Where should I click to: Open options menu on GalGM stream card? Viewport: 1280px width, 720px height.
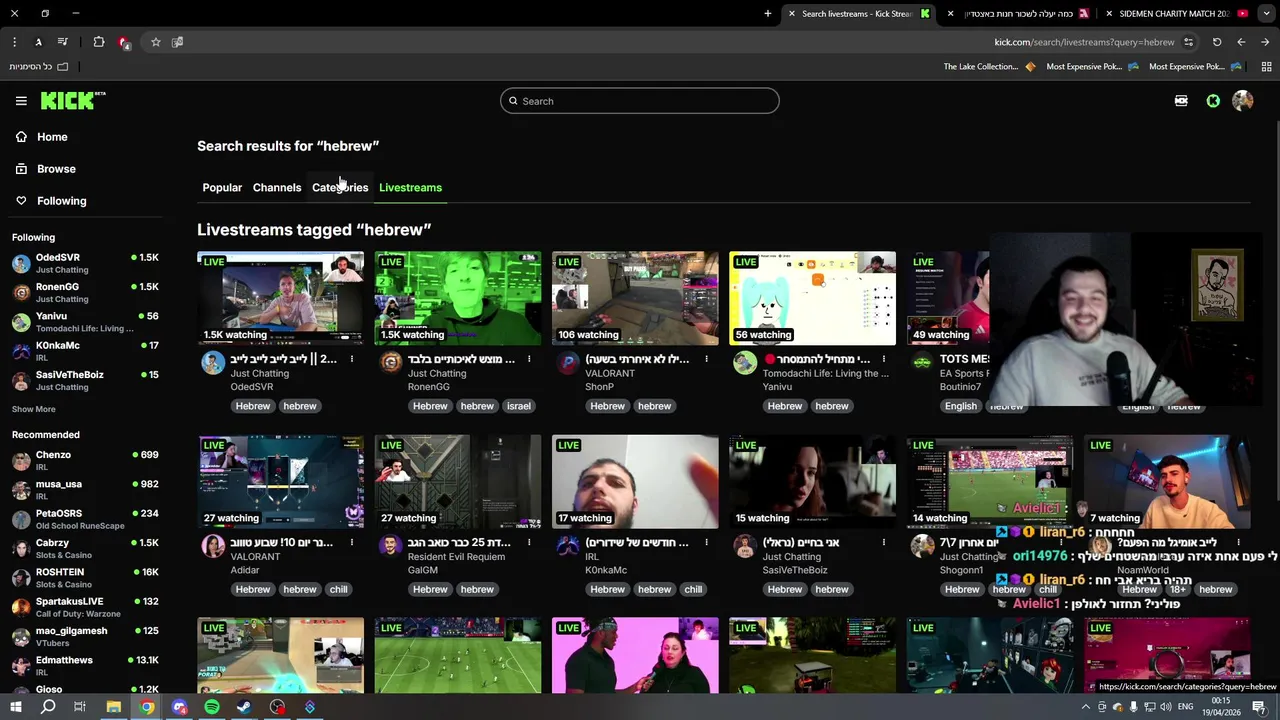[x=529, y=543]
